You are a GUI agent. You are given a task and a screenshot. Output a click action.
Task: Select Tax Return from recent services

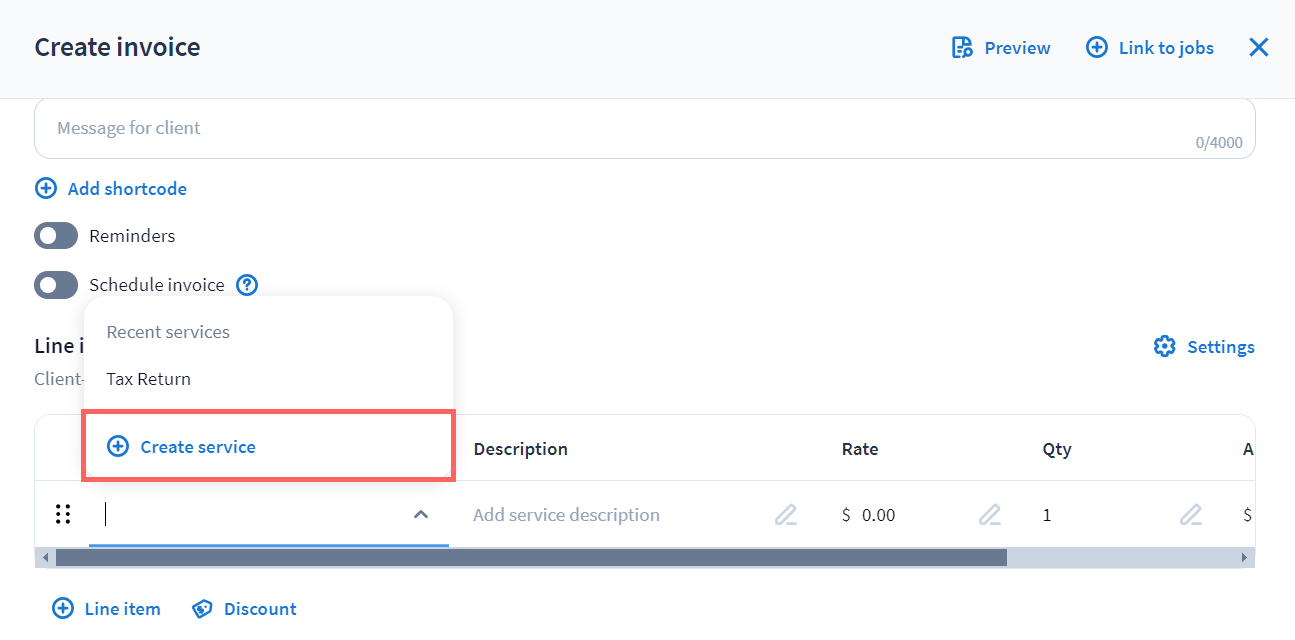point(149,379)
